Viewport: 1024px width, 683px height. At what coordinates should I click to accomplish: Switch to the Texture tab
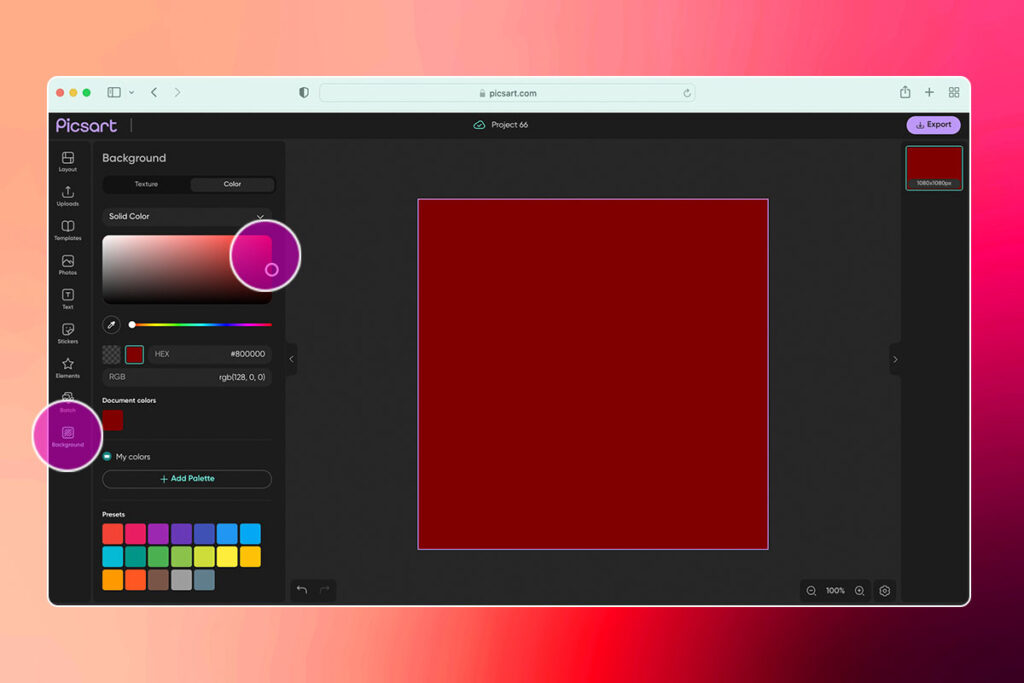146,184
